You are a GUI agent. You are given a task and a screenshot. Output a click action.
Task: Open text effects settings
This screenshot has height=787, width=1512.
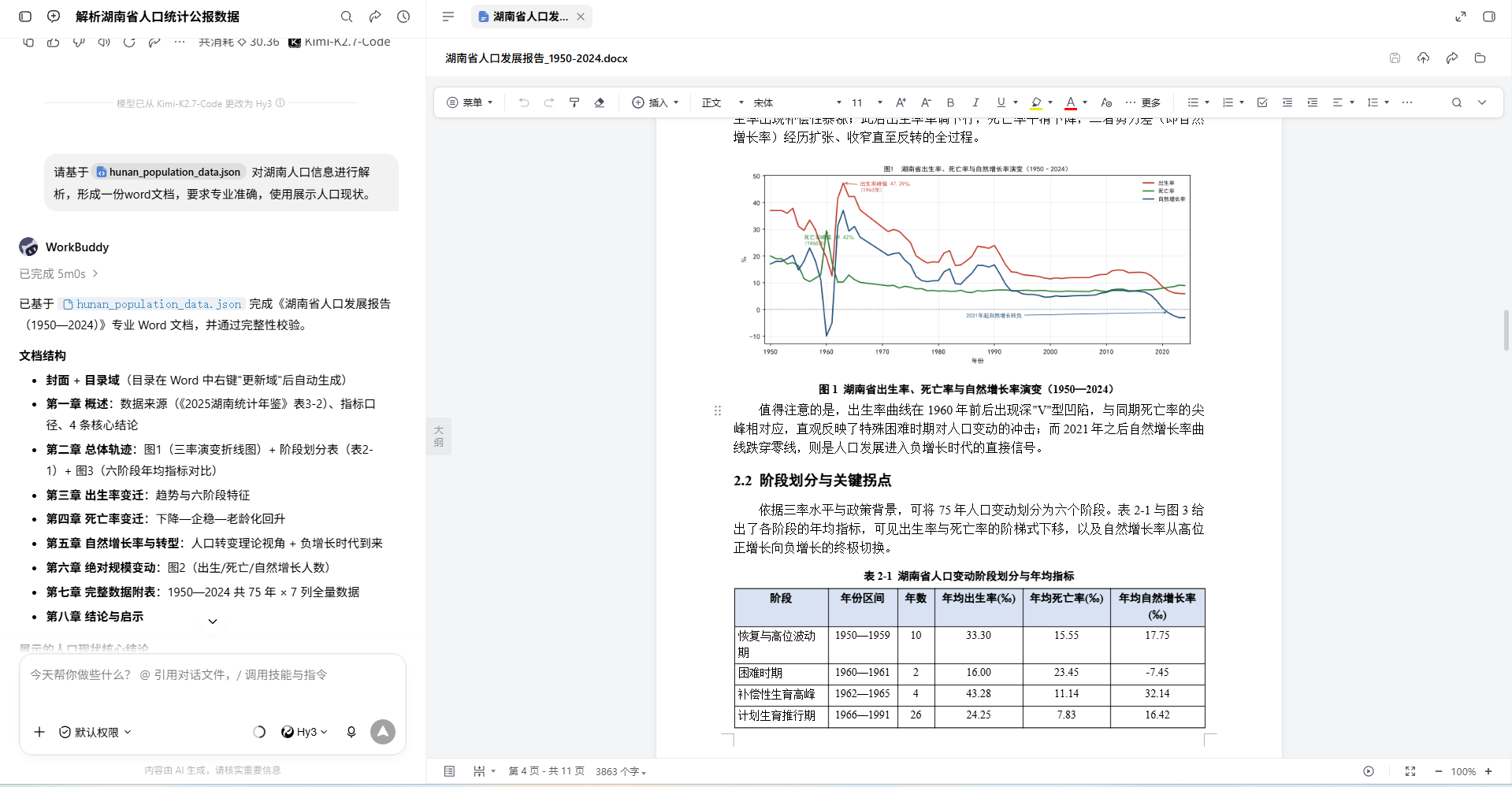tap(1106, 102)
